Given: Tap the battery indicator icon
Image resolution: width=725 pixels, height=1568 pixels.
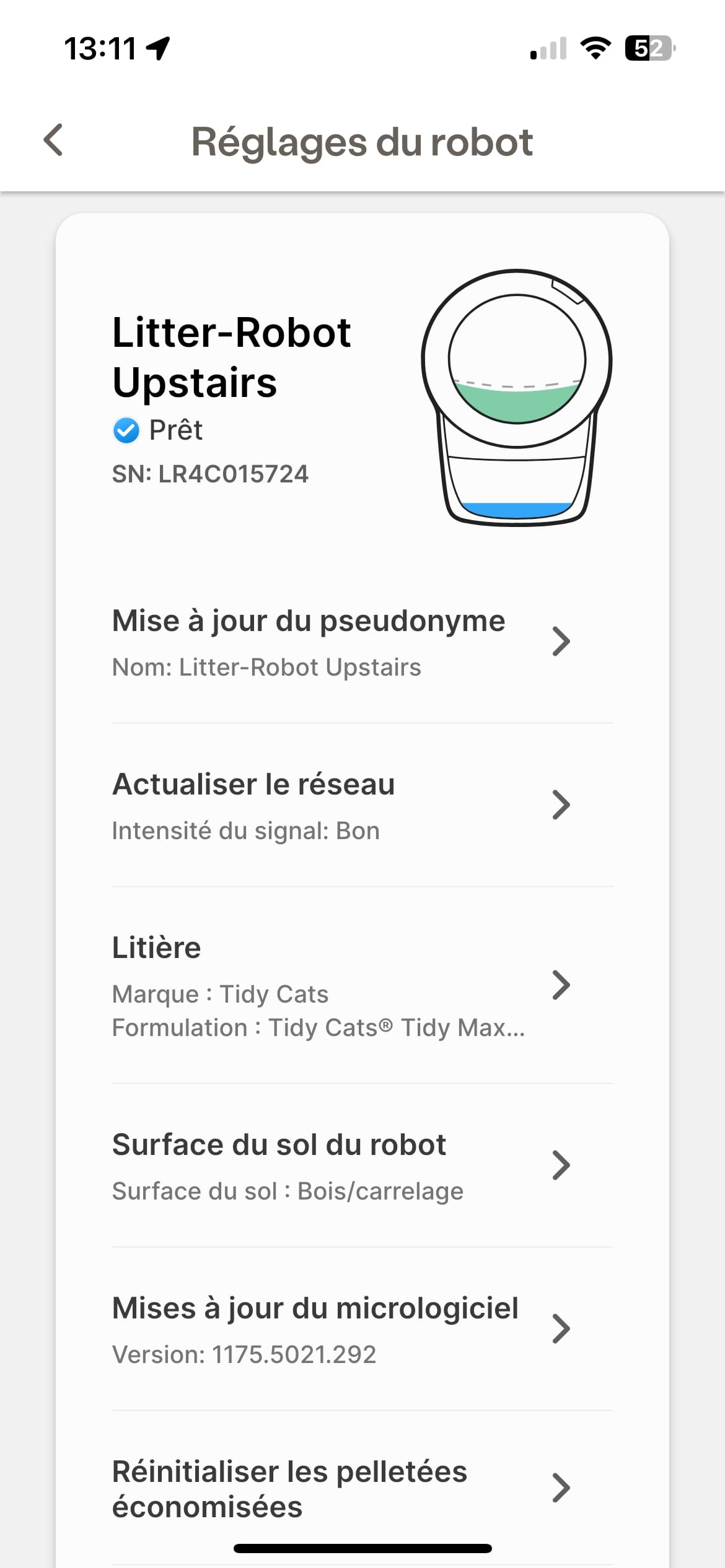Looking at the screenshot, I should click(x=649, y=48).
